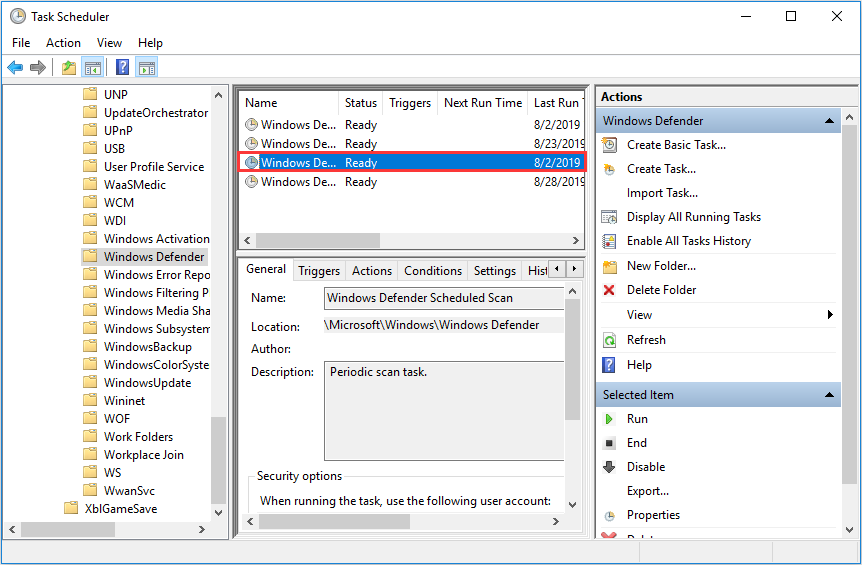Click the New Folder icon in Actions
Screen dimensions: 862x565
pos(610,267)
